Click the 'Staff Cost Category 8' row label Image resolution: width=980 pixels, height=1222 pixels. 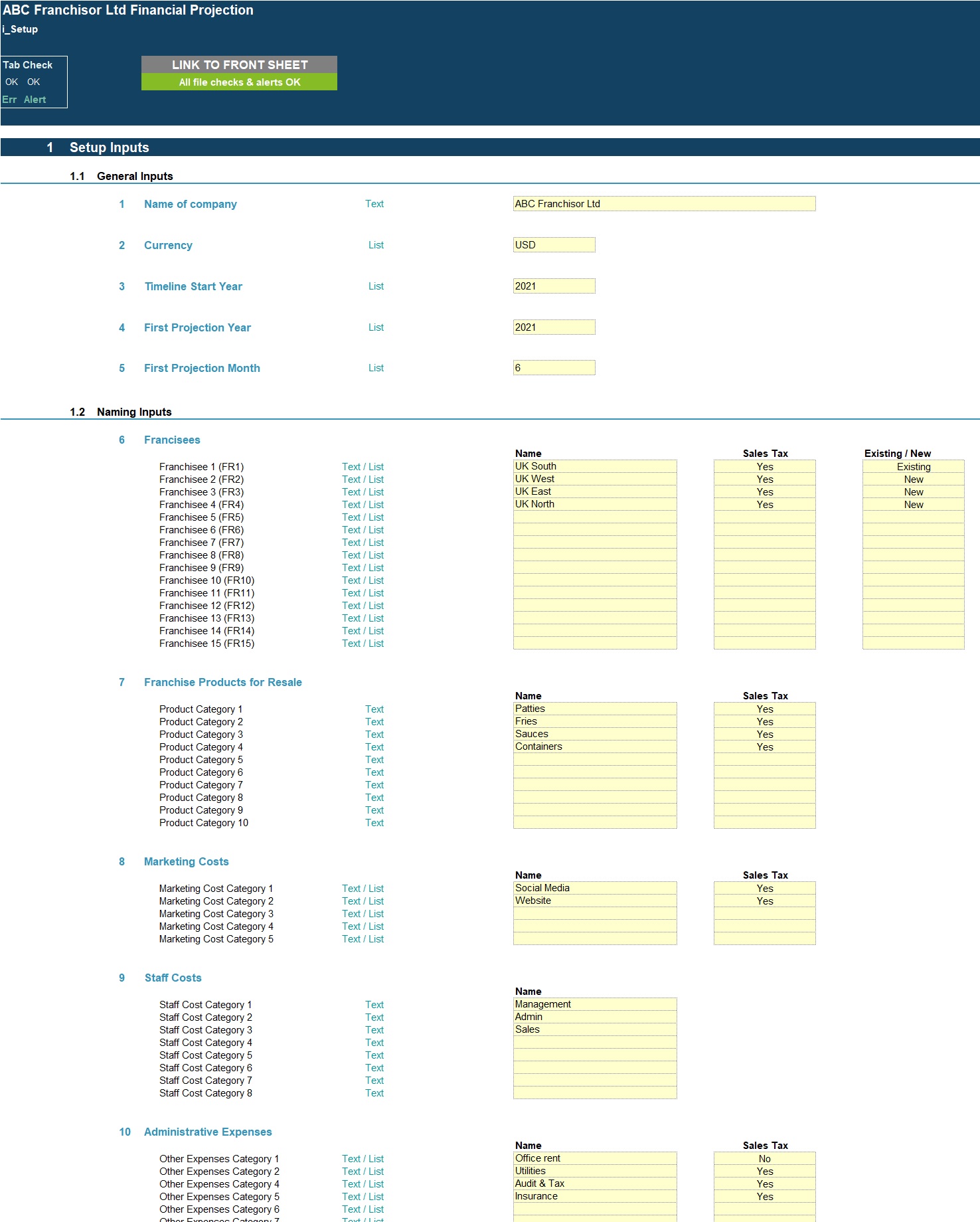(206, 1093)
